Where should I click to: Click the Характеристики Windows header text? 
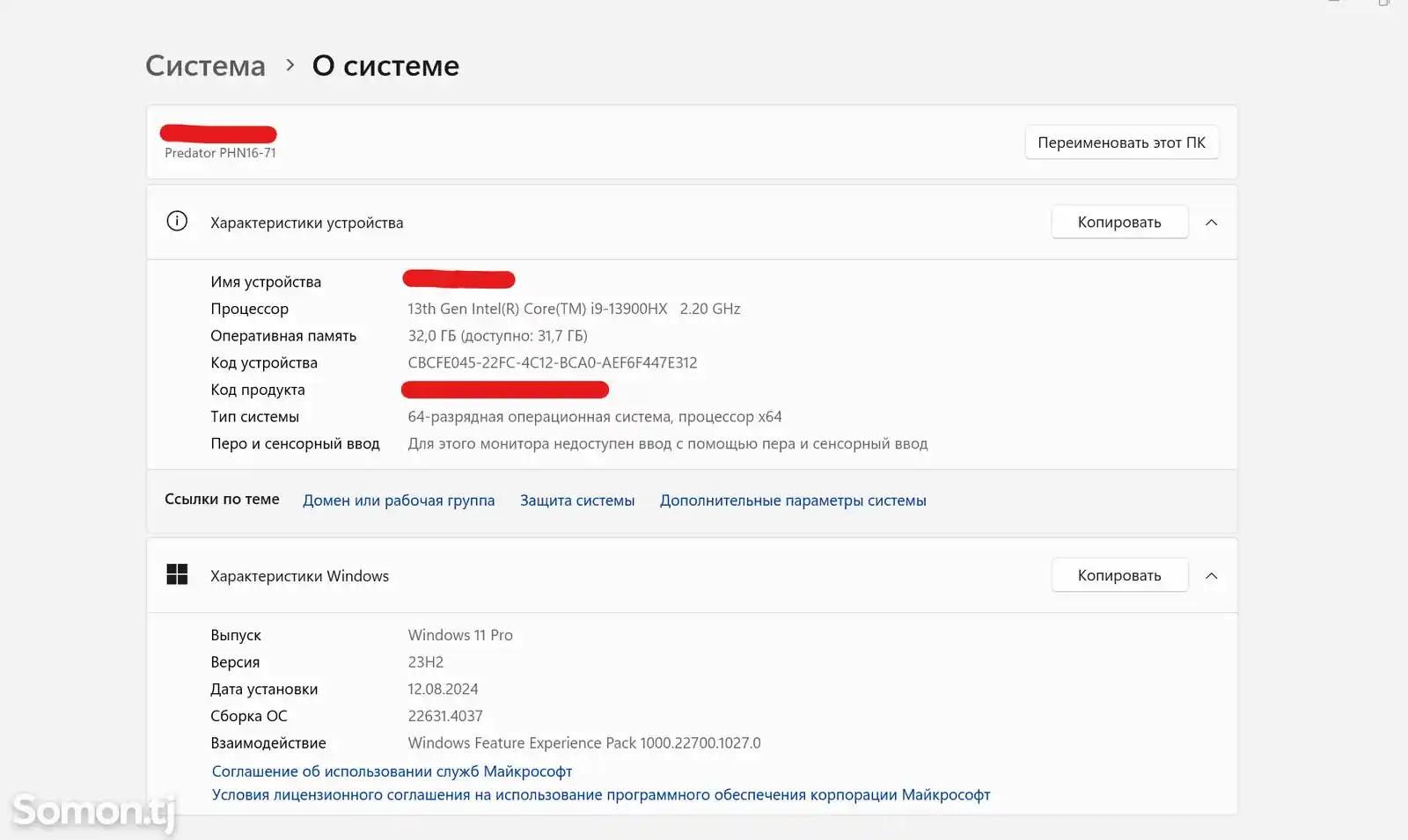(299, 576)
